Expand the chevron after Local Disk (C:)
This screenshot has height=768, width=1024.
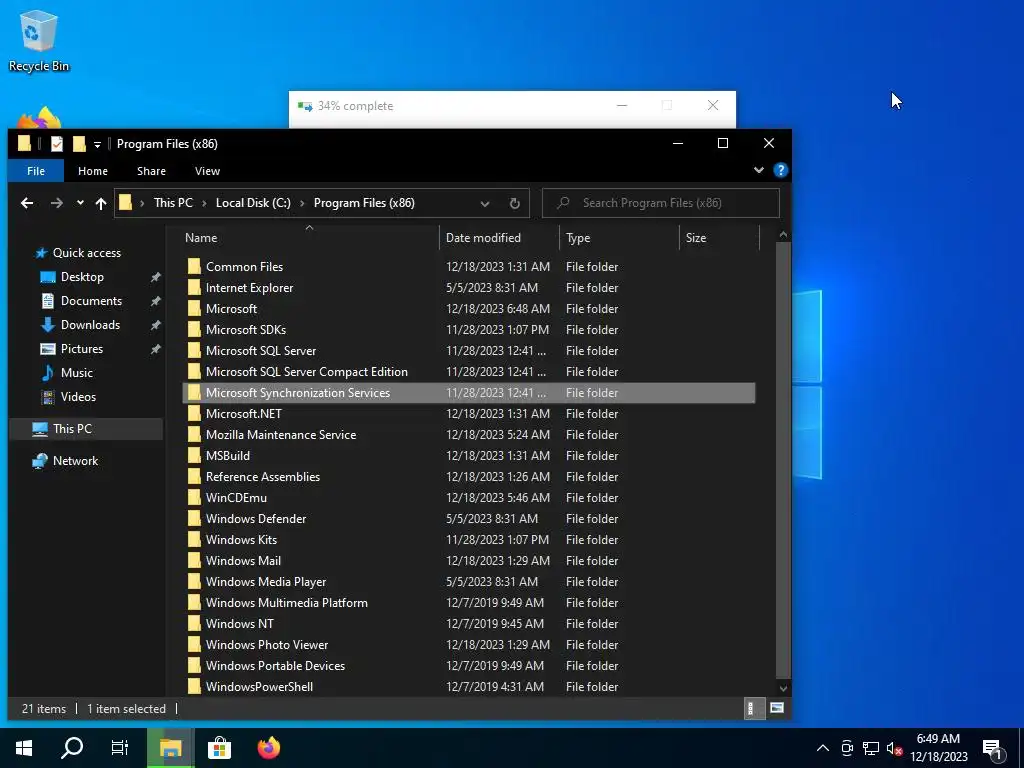302,203
